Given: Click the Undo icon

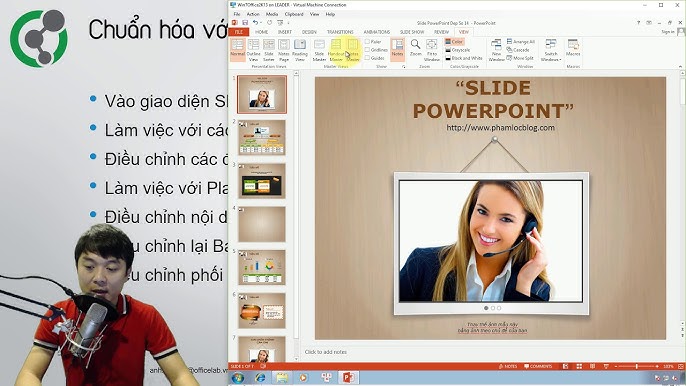Looking at the screenshot, I should pos(255,23).
